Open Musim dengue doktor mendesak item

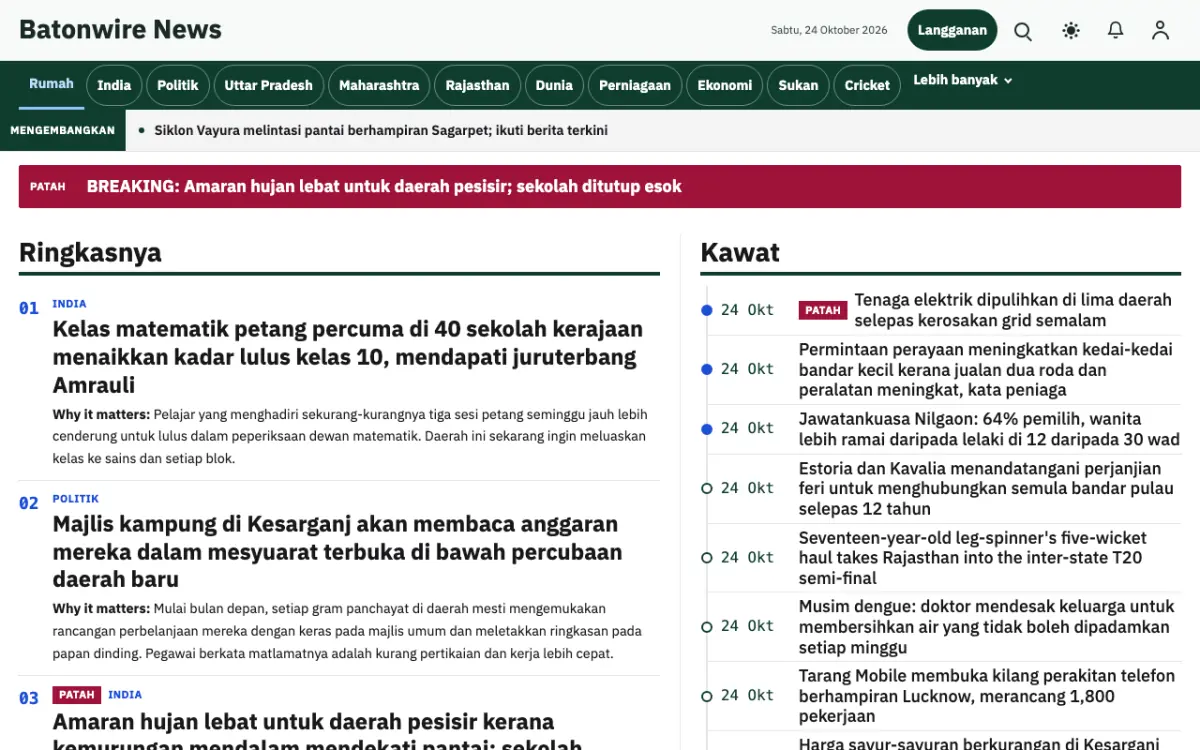click(986, 626)
